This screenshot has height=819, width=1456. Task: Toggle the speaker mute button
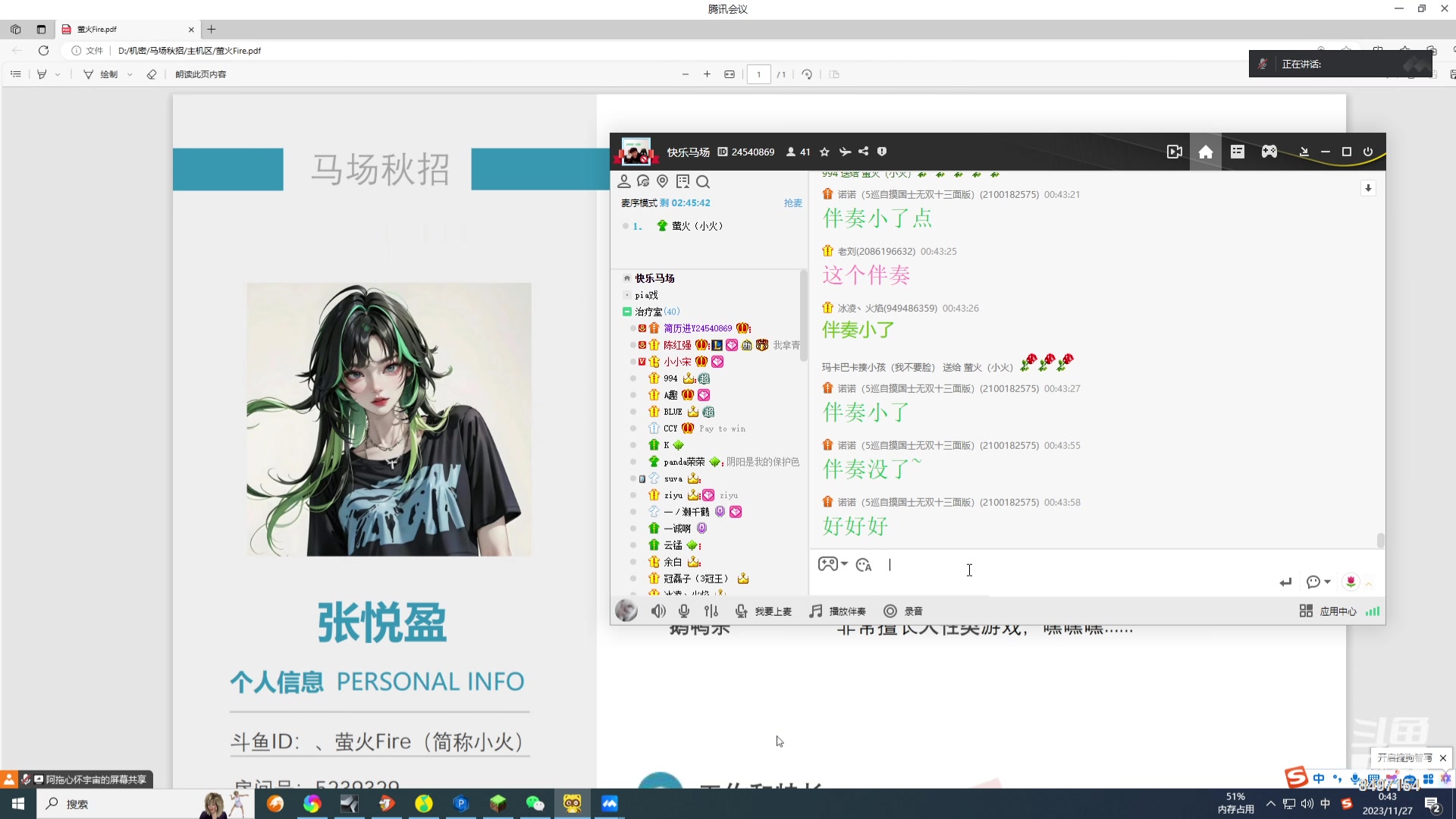(x=658, y=611)
